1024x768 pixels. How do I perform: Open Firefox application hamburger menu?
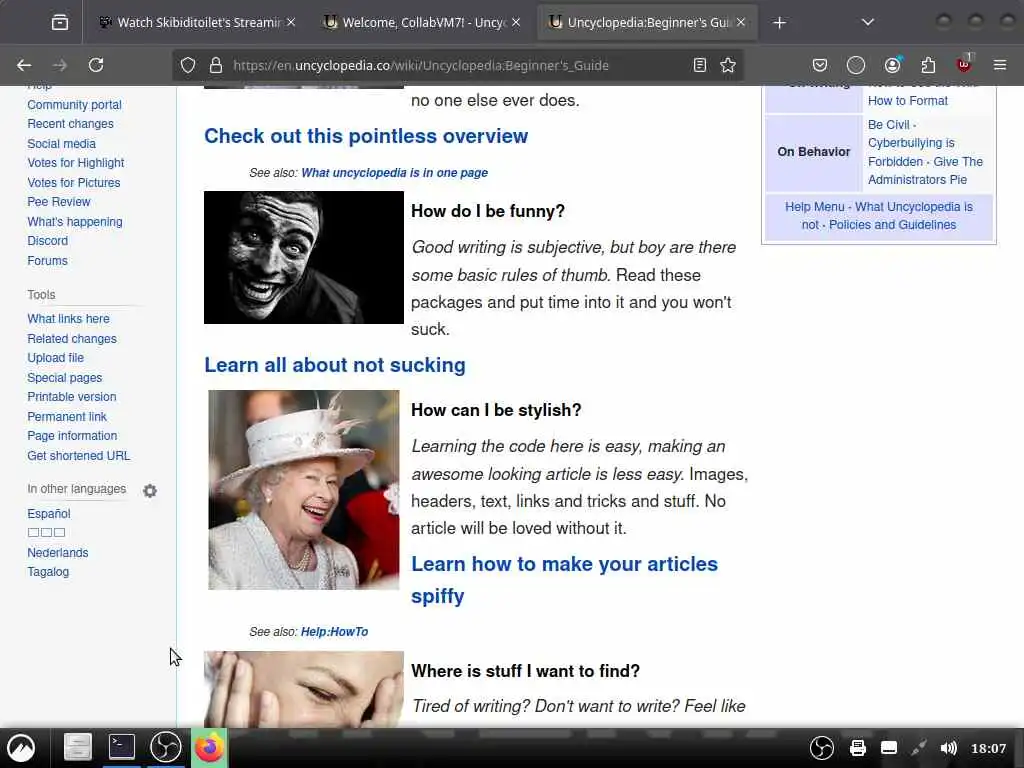(1000, 65)
